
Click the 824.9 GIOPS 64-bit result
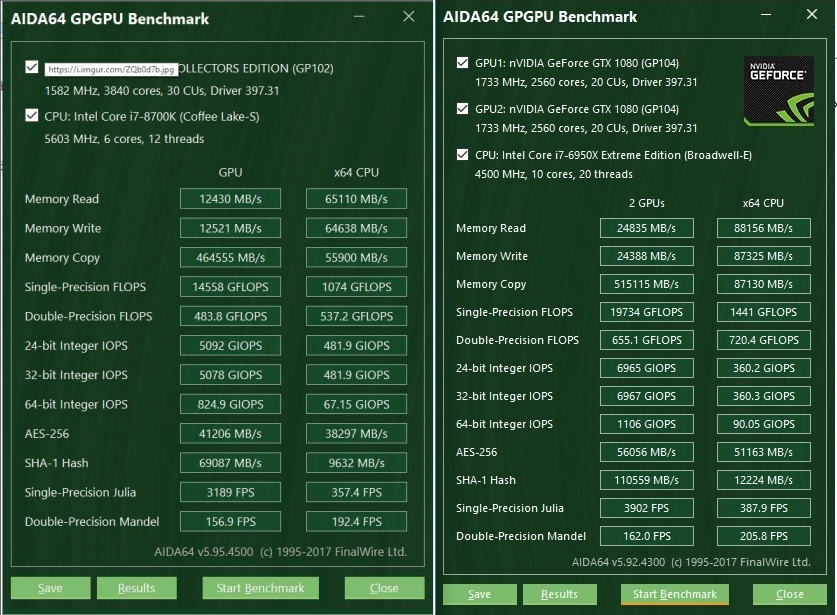[x=231, y=404]
